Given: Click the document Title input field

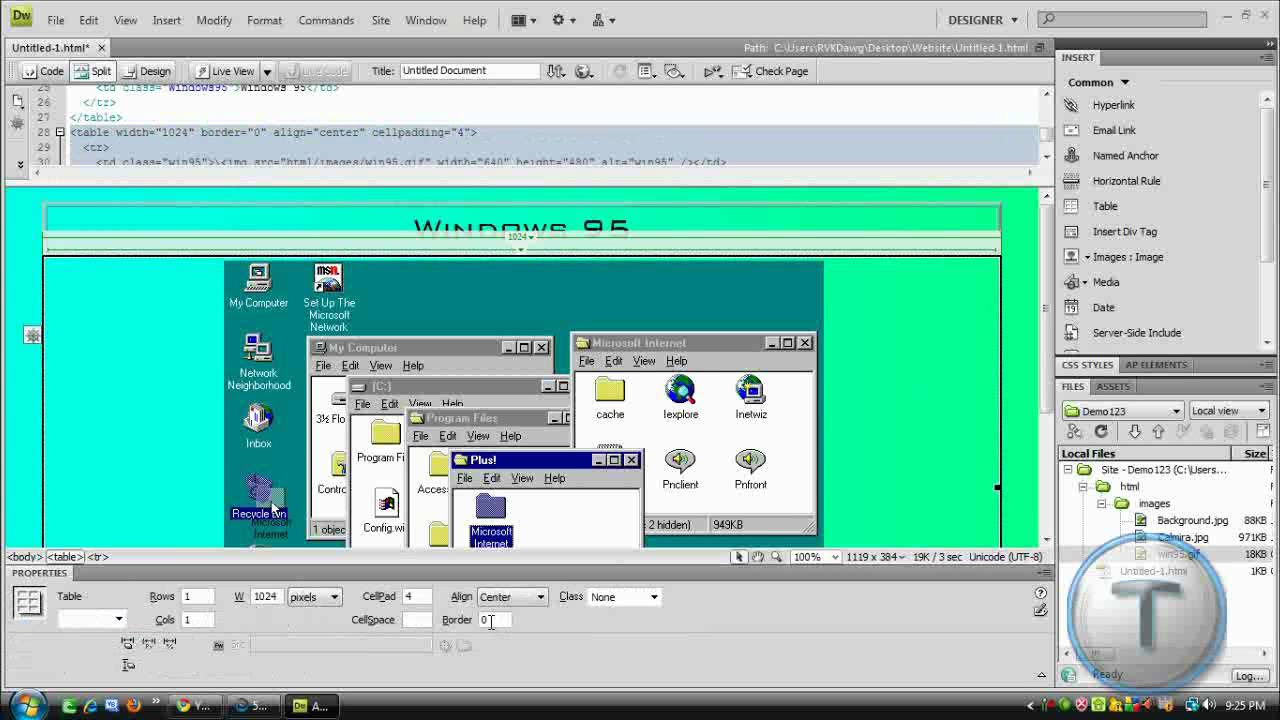Looking at the screenshot, I should (469, 71).
